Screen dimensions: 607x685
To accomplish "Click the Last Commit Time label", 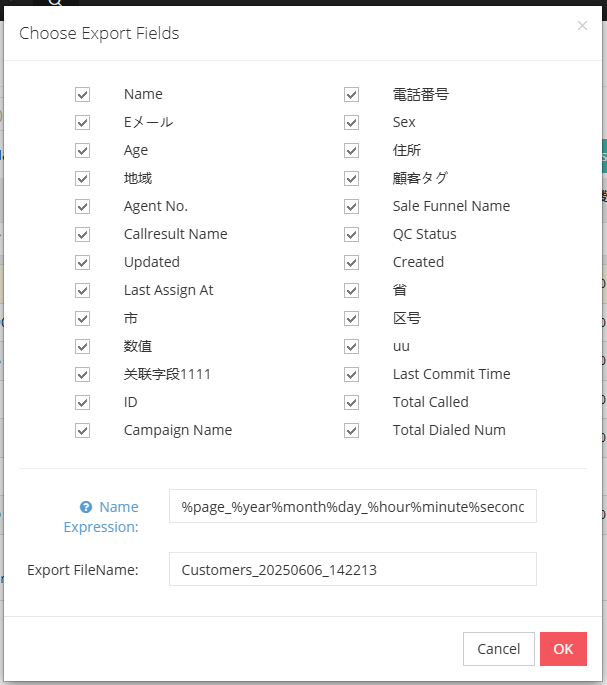I will coord(451,374).
